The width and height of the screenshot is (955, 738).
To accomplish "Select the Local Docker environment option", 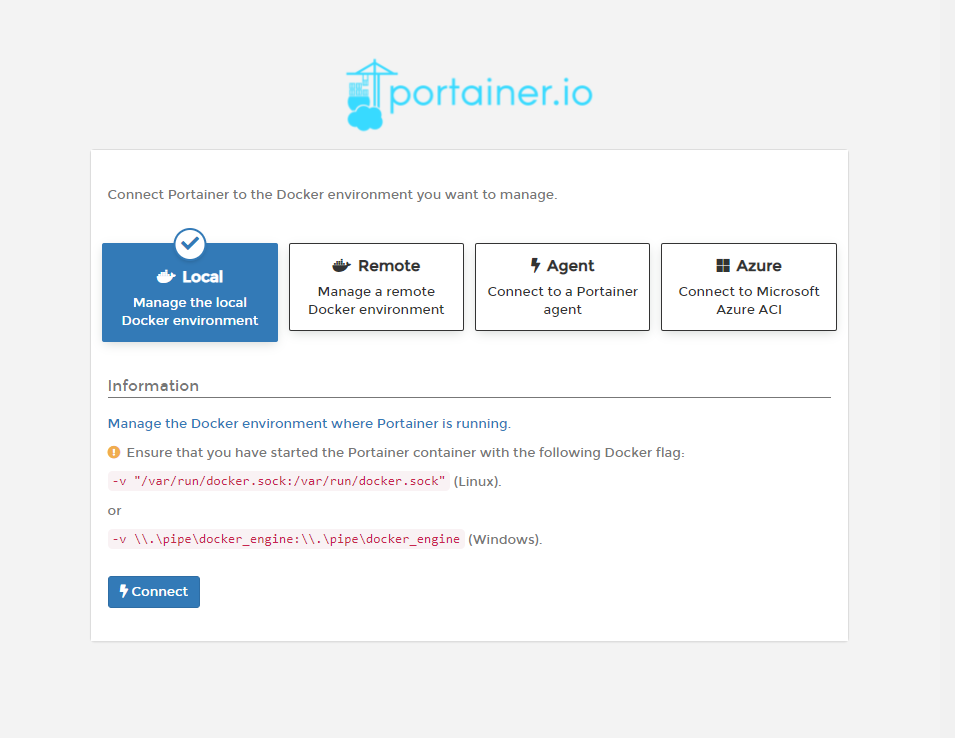I will click(x=190, y=292).
